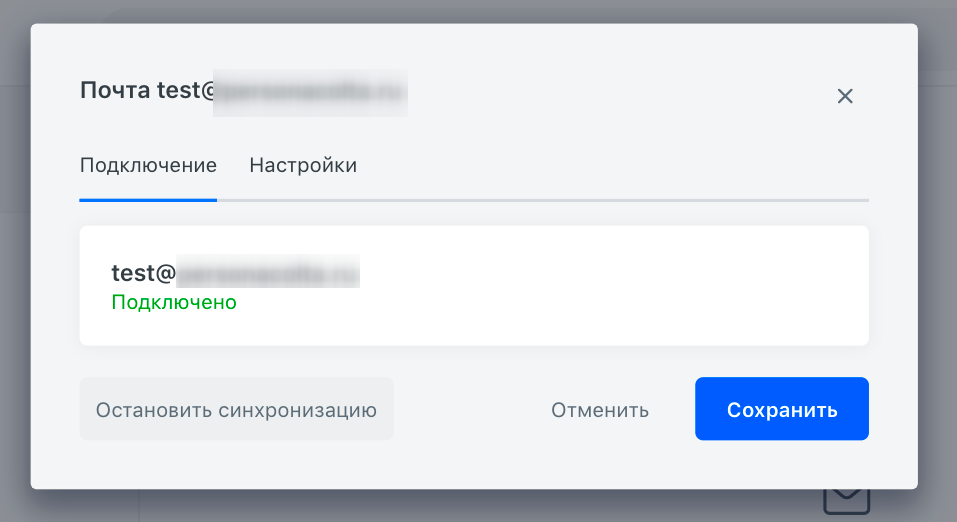Switch to the Настройки tab
Image resolution: width=957 pixels, height=522 pixels.
click(303, 165)
